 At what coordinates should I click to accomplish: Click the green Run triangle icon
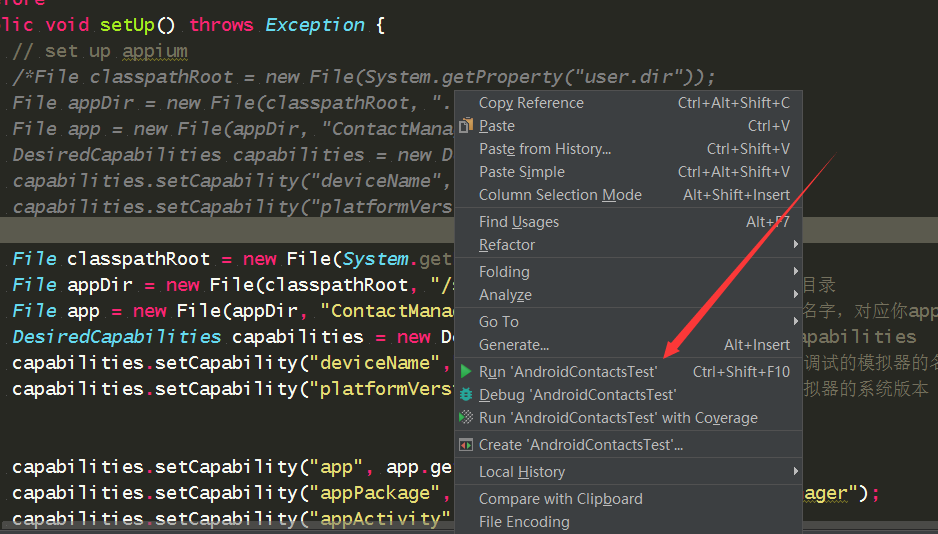[466, 371]
